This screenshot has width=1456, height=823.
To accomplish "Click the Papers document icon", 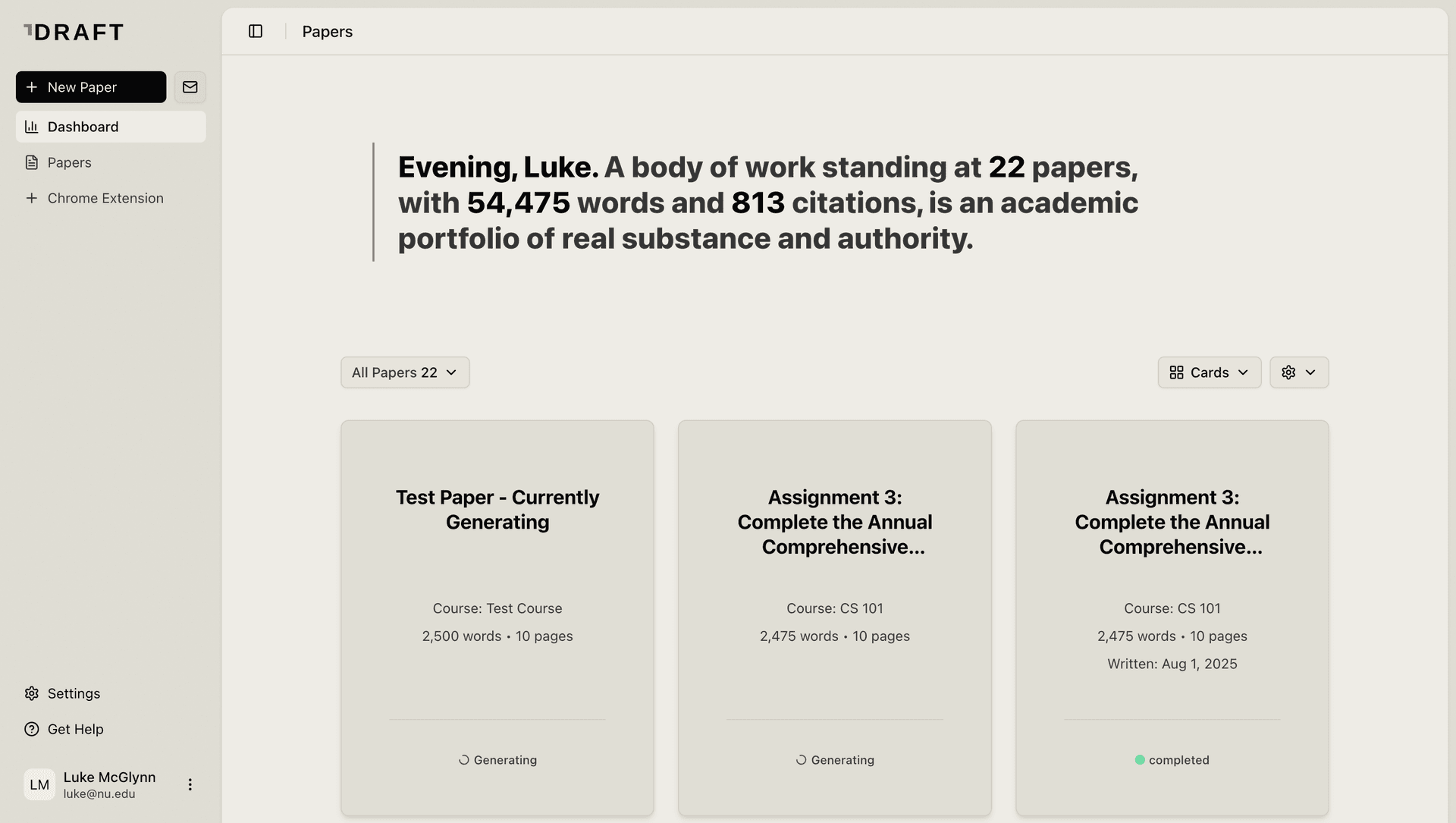I will (32, 162).
